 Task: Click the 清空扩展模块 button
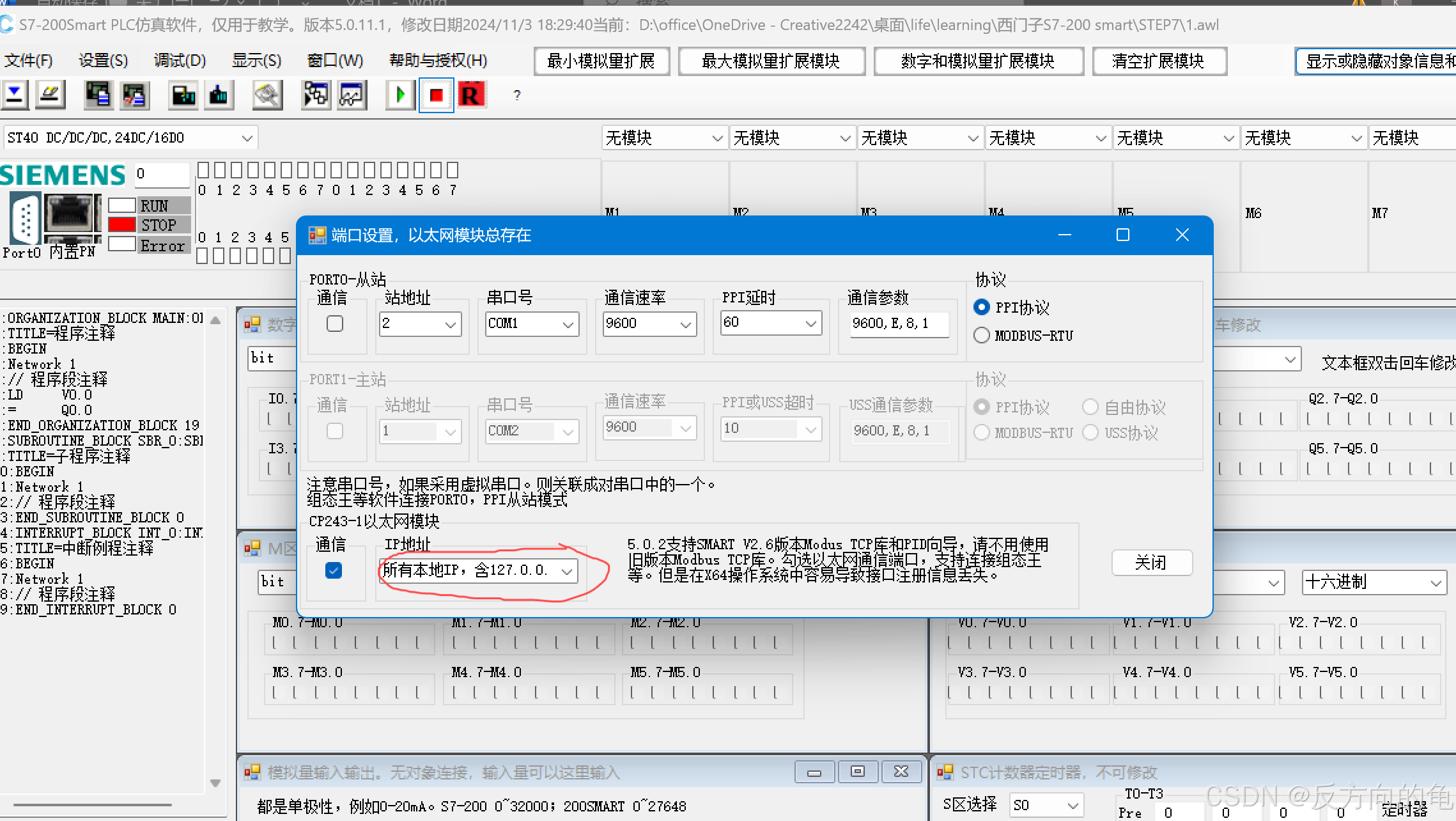point(1158,61)
